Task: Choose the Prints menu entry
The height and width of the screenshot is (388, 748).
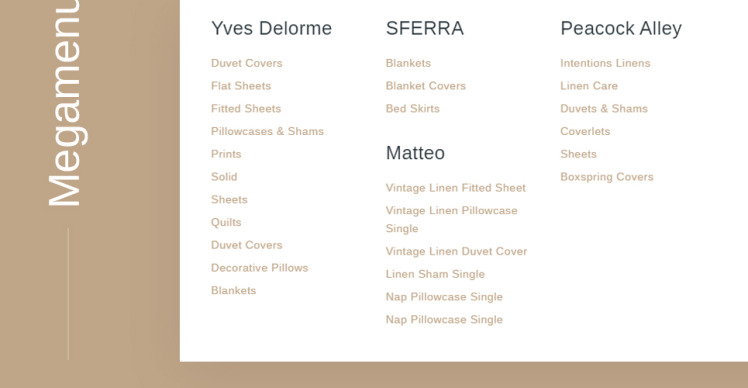Action: coord(226,154)
